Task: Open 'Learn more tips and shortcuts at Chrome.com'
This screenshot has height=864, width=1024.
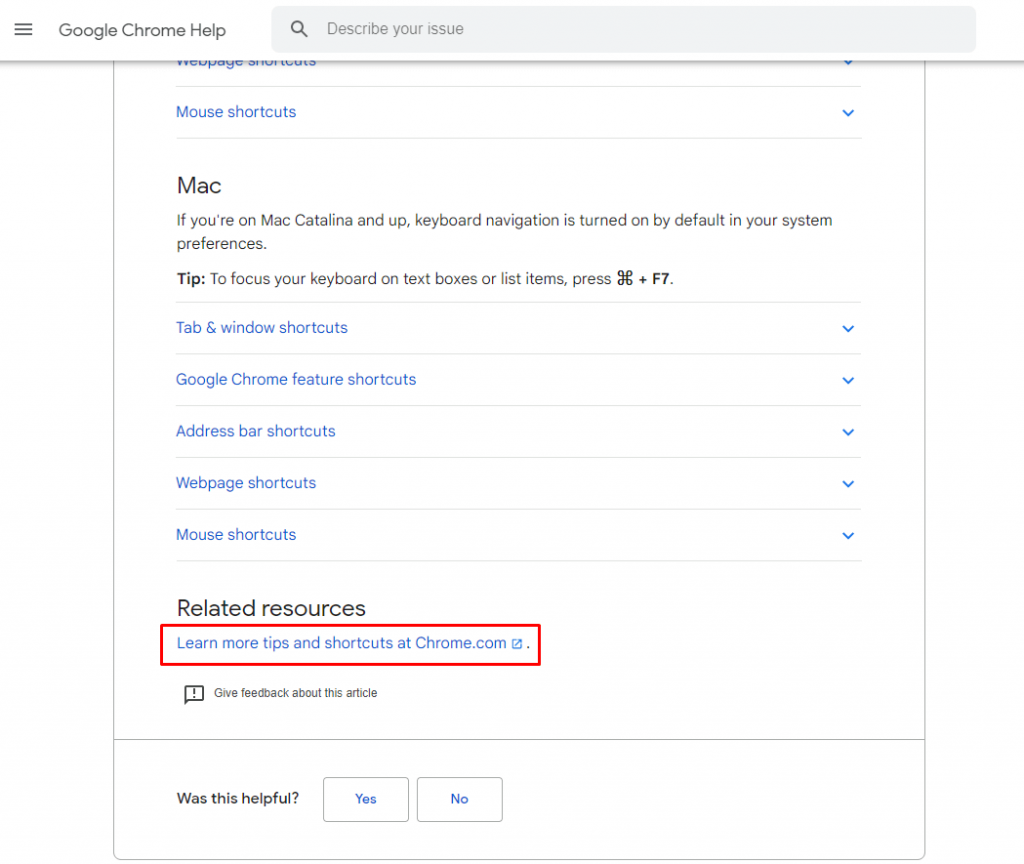Action: tap(342, 643)
